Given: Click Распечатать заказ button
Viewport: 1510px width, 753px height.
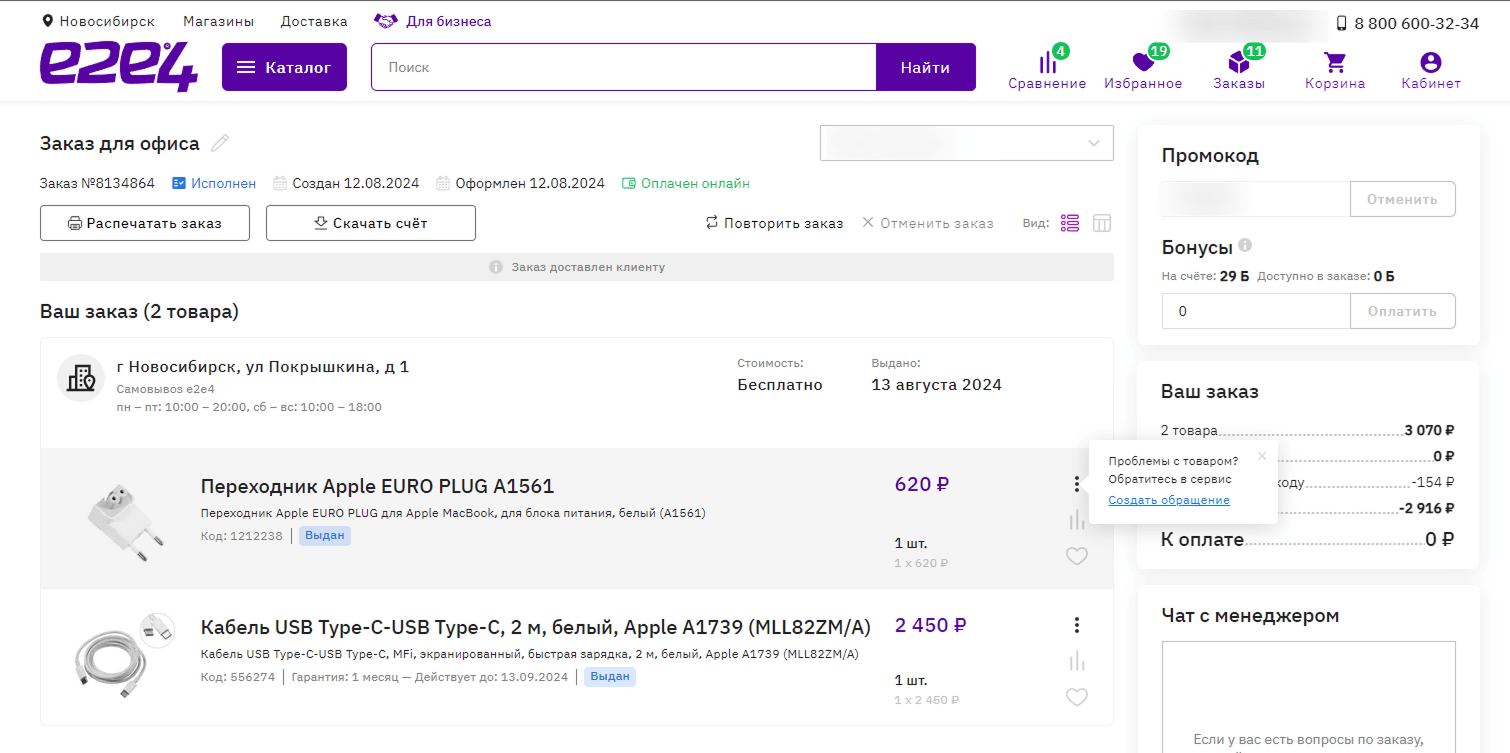Looking at the screenshot, I should tap(145, 223).
